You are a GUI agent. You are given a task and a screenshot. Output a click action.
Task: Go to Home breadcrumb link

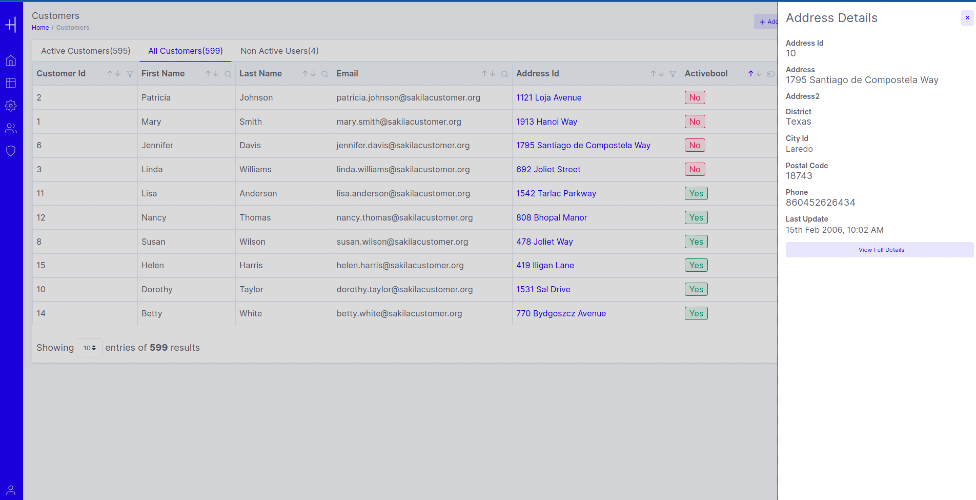pos(40,27)
